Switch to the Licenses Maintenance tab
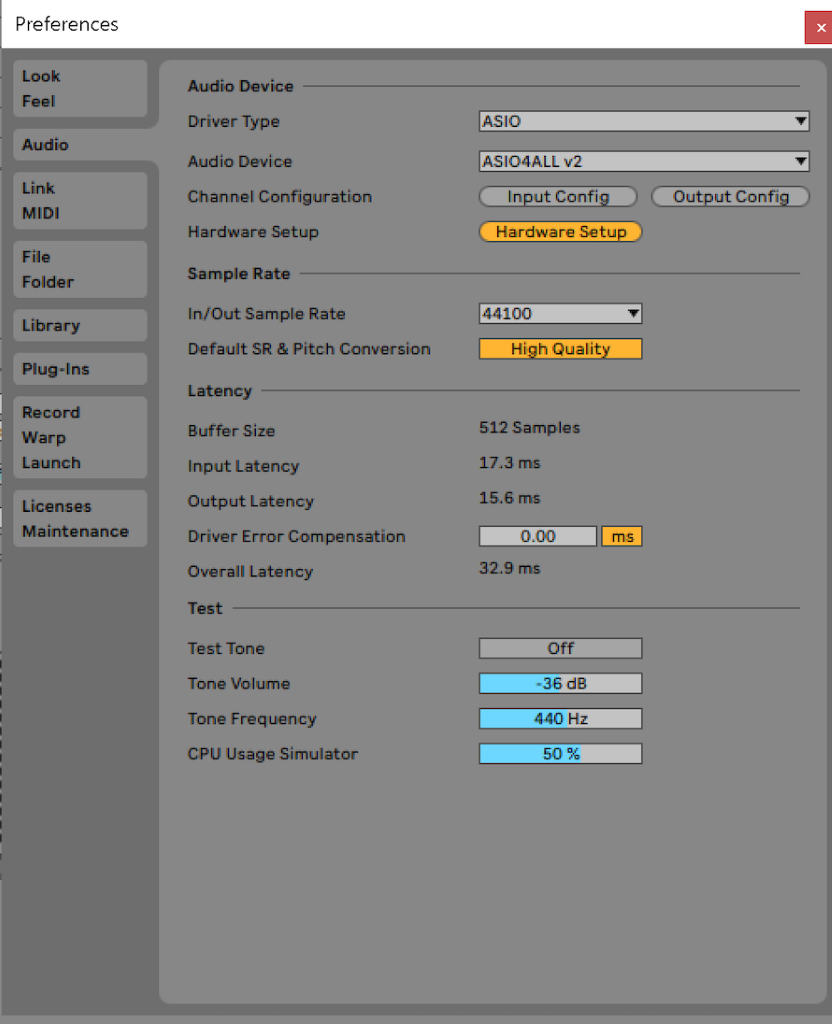The width and height of the screenshot is (832, 1024). [x=80, y=519]
